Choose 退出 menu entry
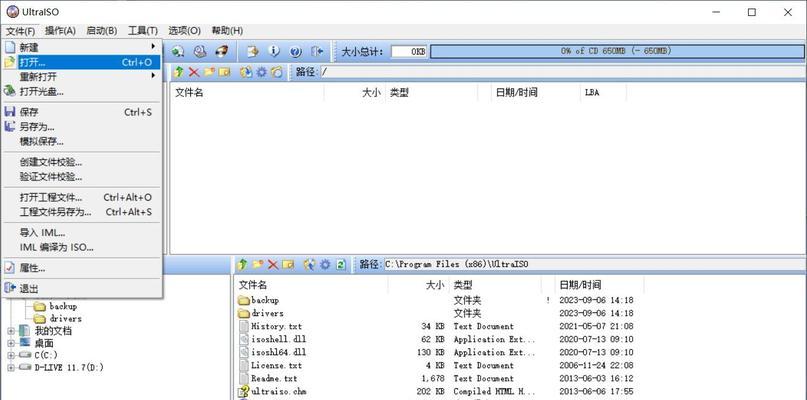This screenshot has width=807, height=400. pyautogui.click(x=82, y=288)
